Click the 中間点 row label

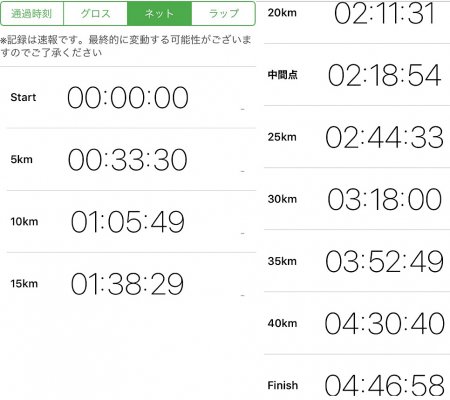tap(282, 75)
